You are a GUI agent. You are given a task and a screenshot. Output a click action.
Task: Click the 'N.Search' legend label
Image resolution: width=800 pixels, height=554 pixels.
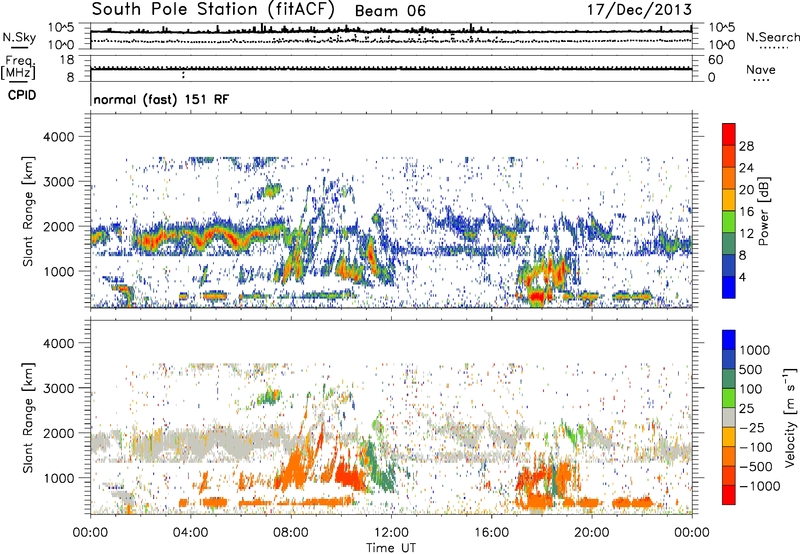(x=772, y=37)
